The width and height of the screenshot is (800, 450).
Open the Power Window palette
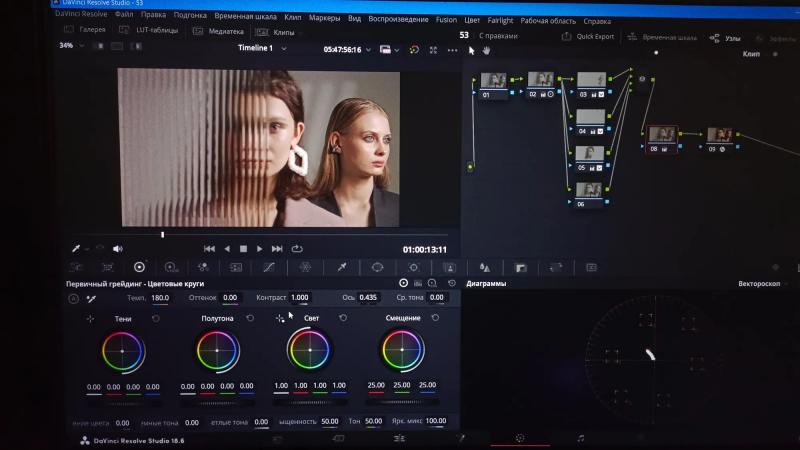tap(377, 267)
